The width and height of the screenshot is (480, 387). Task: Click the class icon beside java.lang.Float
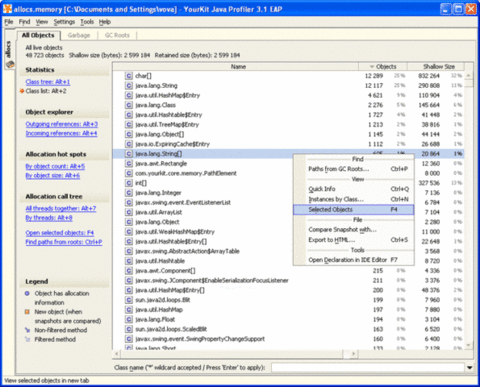coord(129,319)
